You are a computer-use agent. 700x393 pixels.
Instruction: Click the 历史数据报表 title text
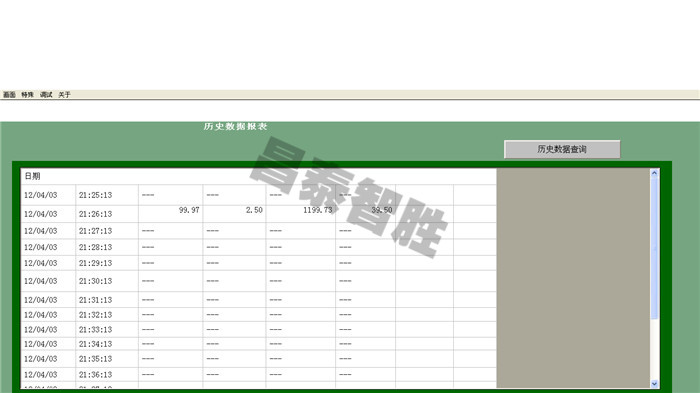coord(235,126)
